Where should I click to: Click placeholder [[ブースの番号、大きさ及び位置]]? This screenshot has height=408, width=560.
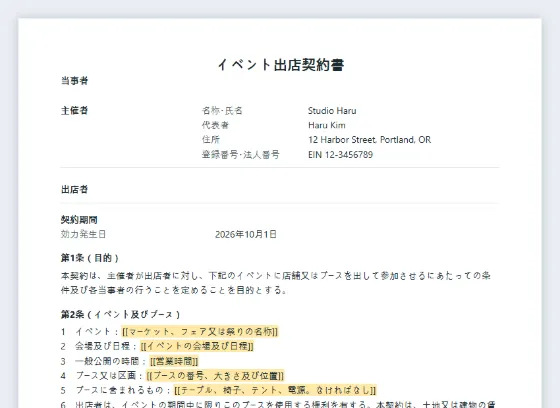coord(215,376)
